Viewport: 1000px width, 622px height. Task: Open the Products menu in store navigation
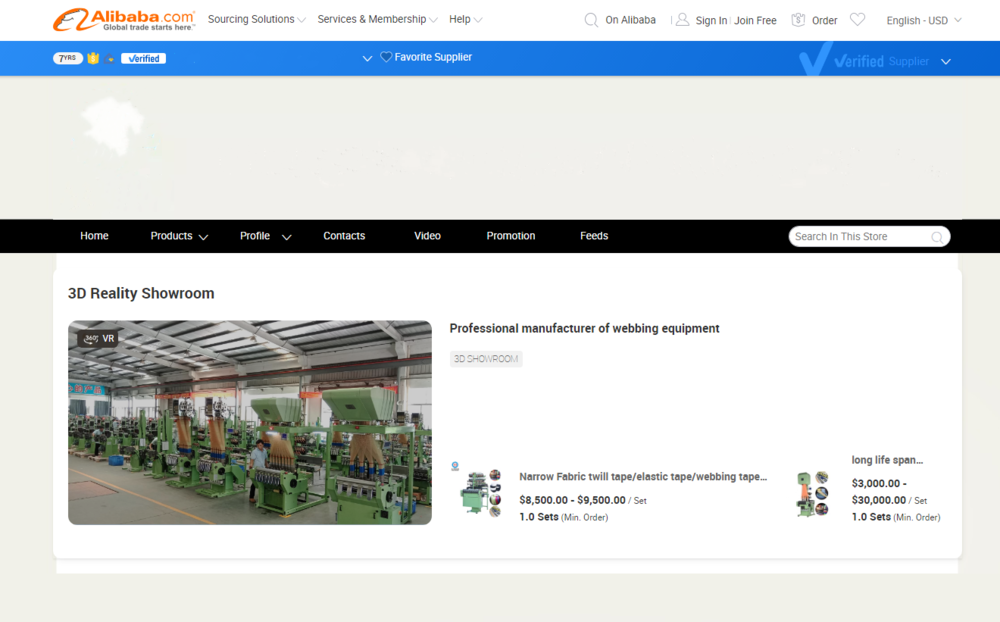pyautogui.click(x=179, y=236)
